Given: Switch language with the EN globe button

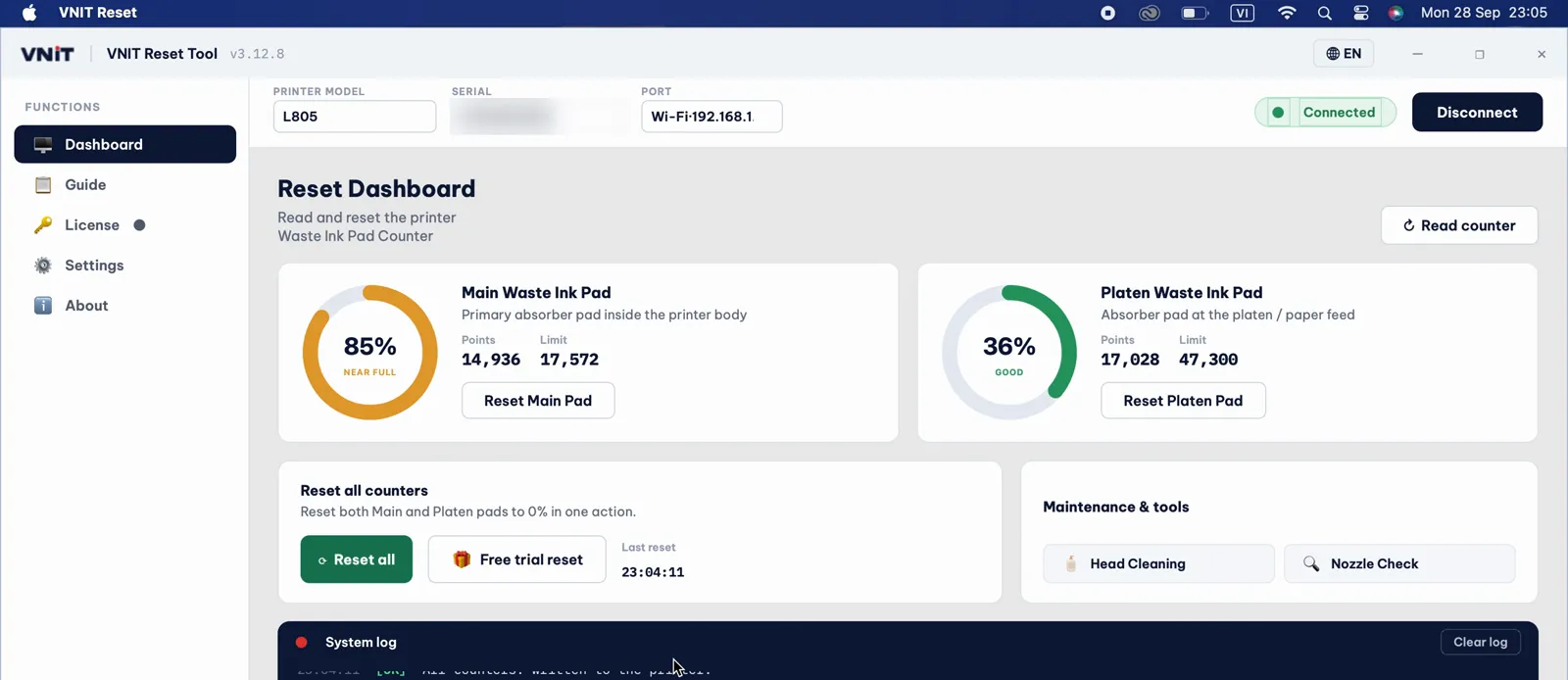Looking at the screenshot, I should click(x=1344, y=54).
